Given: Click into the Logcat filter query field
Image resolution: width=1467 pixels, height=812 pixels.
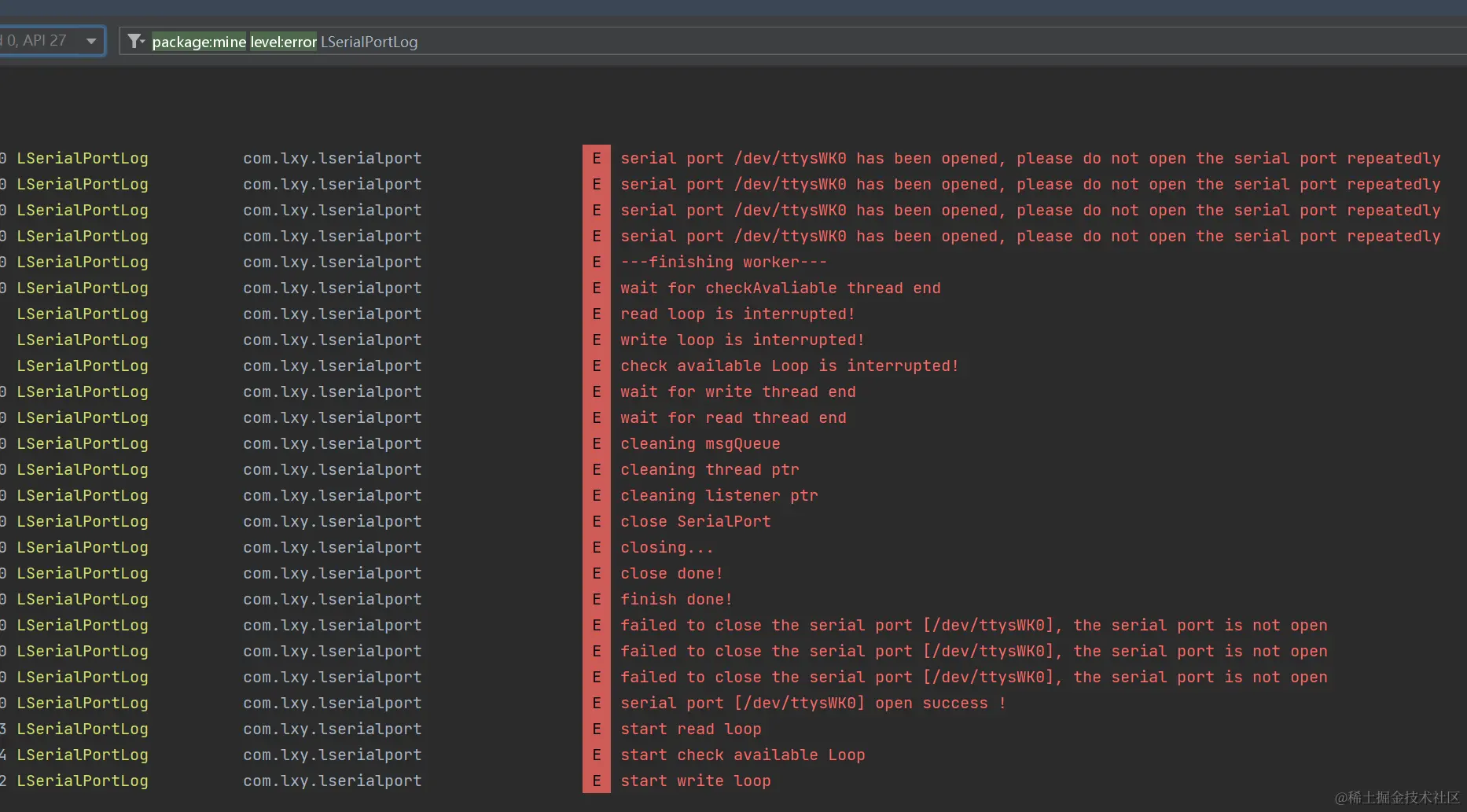Looking at the screenshot, I should [792, 41].
